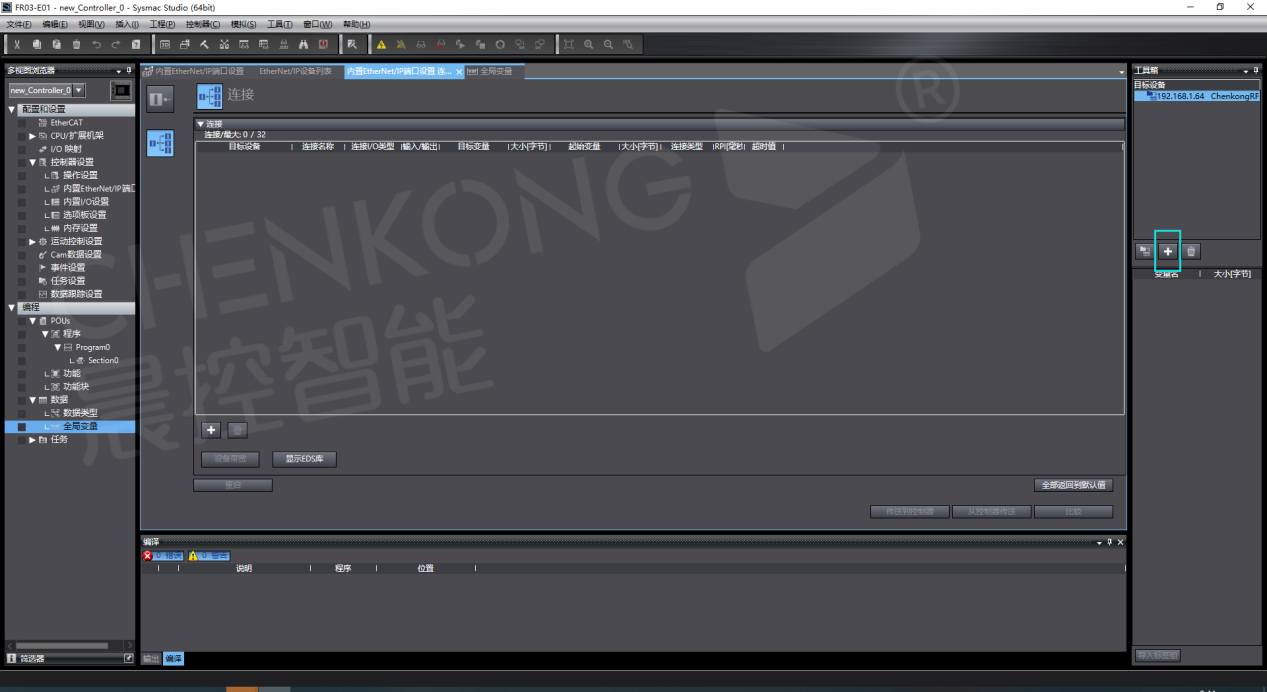
Task: Click the controller thumbnail icon beside new_Controller_0
Action: coord(121,90)
